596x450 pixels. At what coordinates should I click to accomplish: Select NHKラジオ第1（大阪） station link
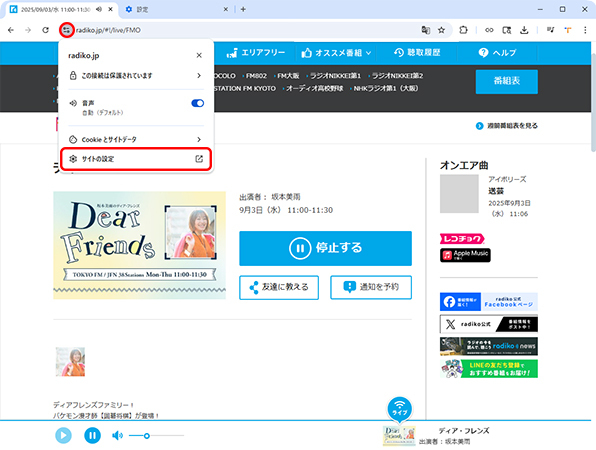coord(386,88)
